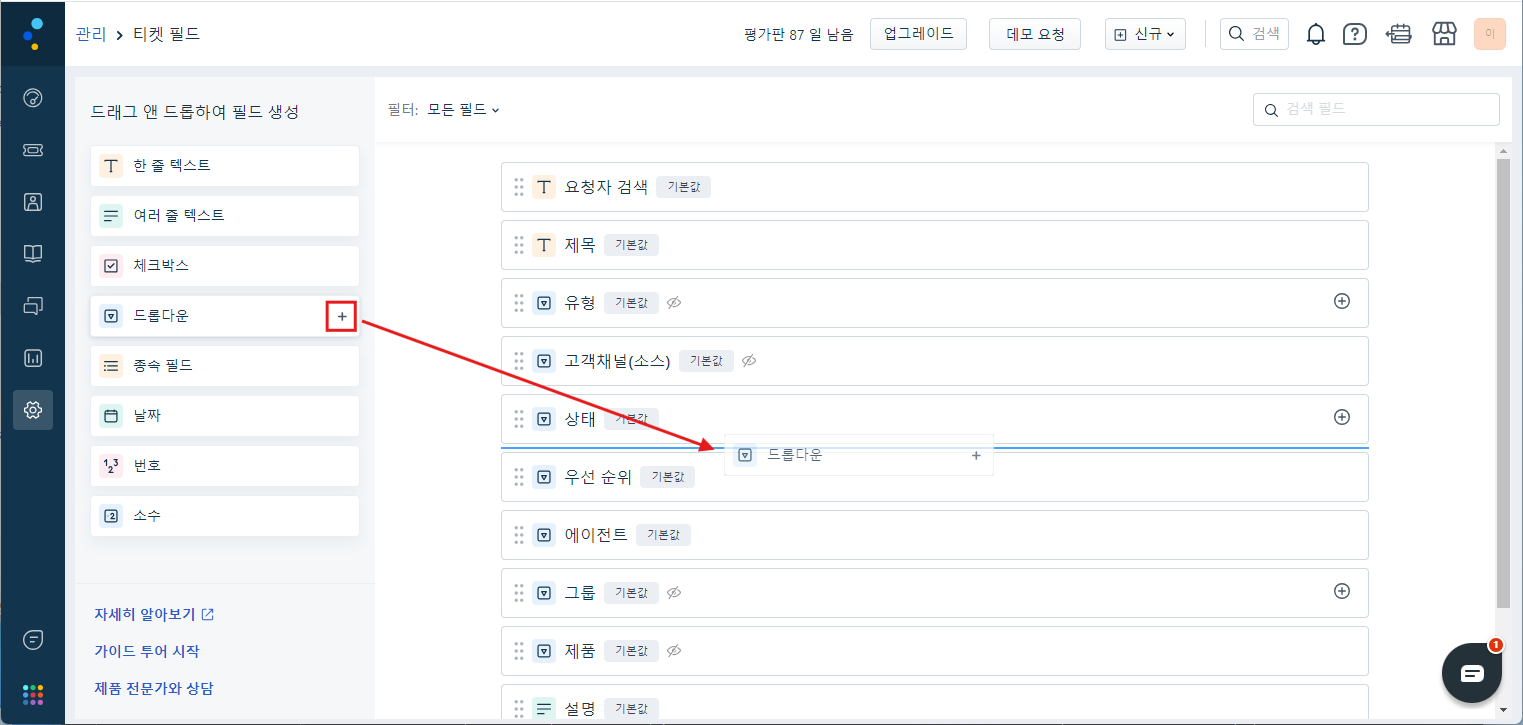The width and height of the screenshot is (1523, 725).
Task: Open the notifications bell icon
Action: click(1316, 34)
